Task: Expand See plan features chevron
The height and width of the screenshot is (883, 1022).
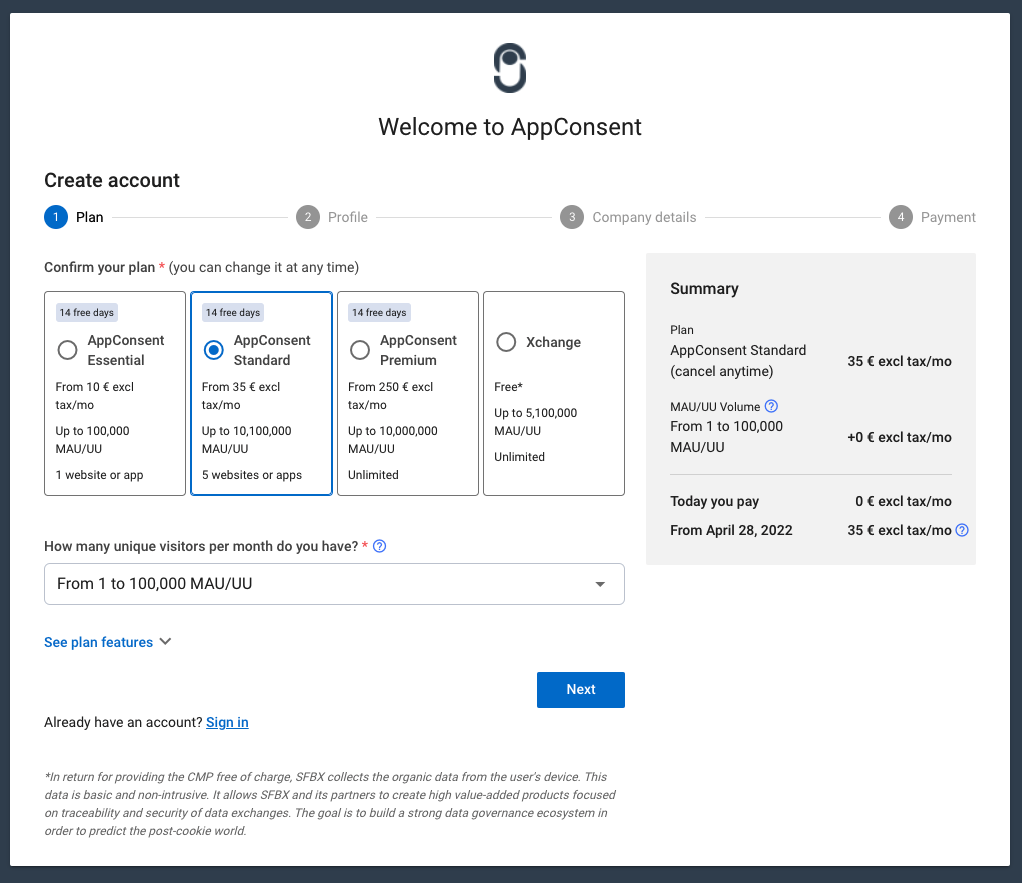Action: click(x=166, y=642)
